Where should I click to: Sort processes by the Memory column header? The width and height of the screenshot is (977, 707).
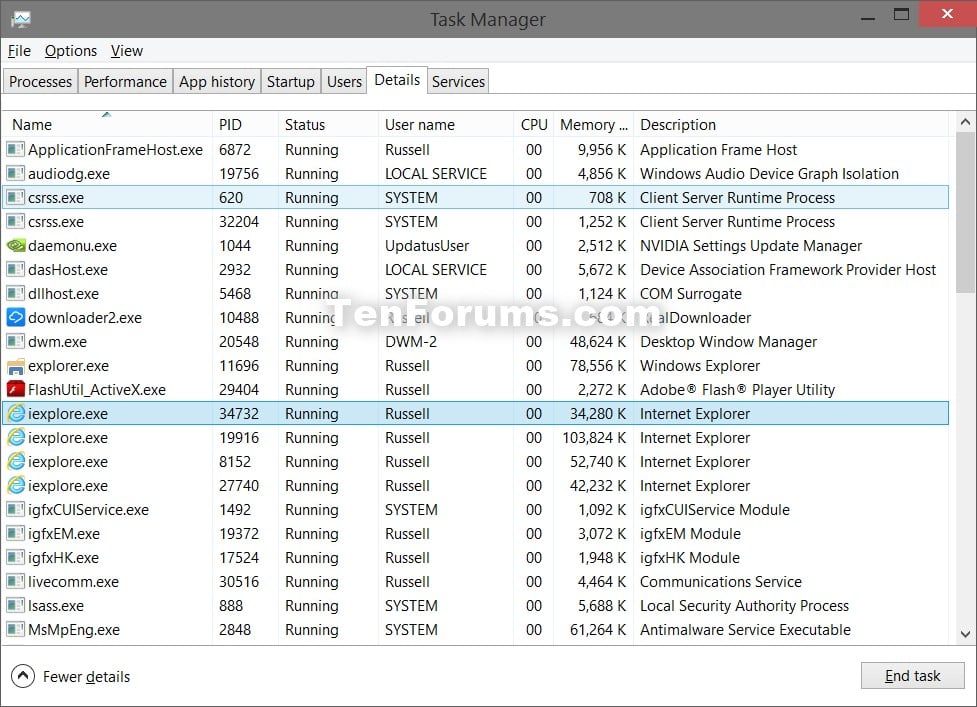593,124
